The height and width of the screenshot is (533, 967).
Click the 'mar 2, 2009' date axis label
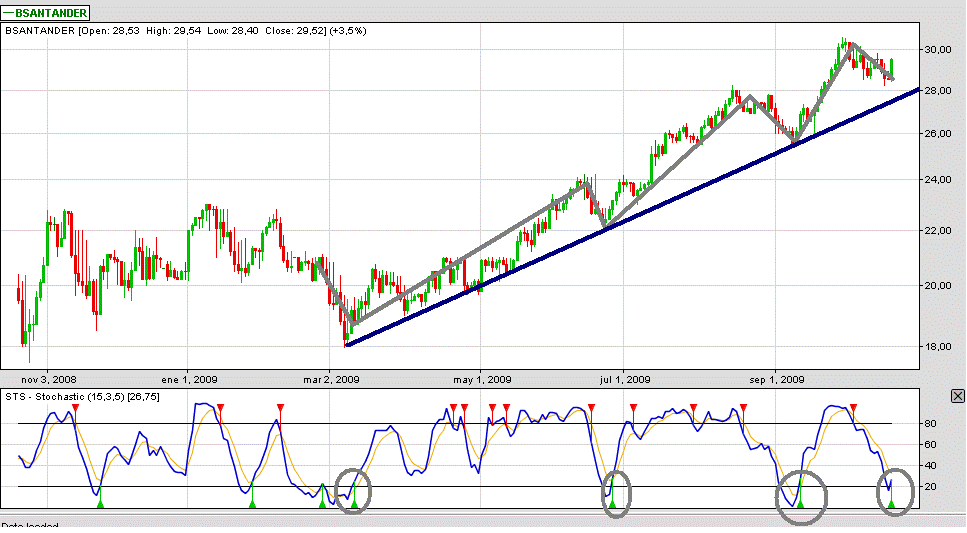332,379
